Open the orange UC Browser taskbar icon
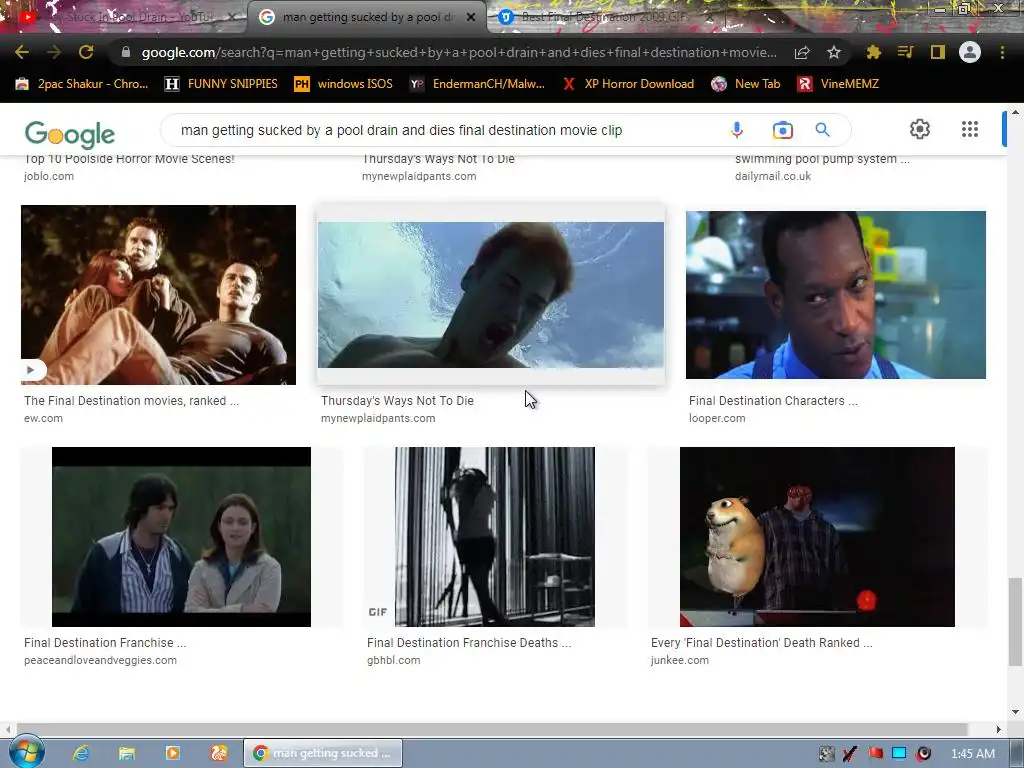1024x768 pixels. pos(219,753)
